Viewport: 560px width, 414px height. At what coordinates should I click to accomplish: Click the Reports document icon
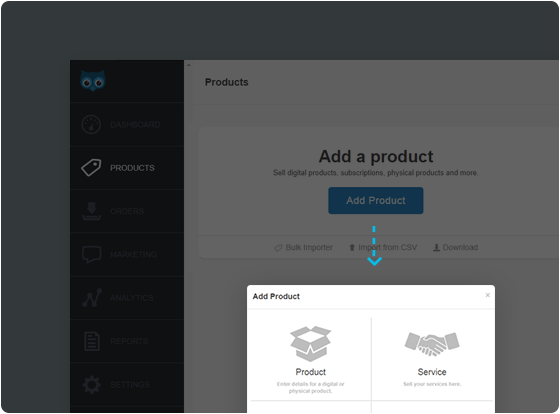pyautogui.click(x=92, y=341)
